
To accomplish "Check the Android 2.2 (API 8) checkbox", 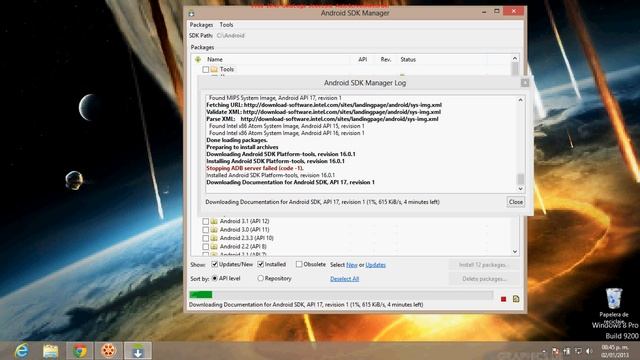I will [206, 247].
